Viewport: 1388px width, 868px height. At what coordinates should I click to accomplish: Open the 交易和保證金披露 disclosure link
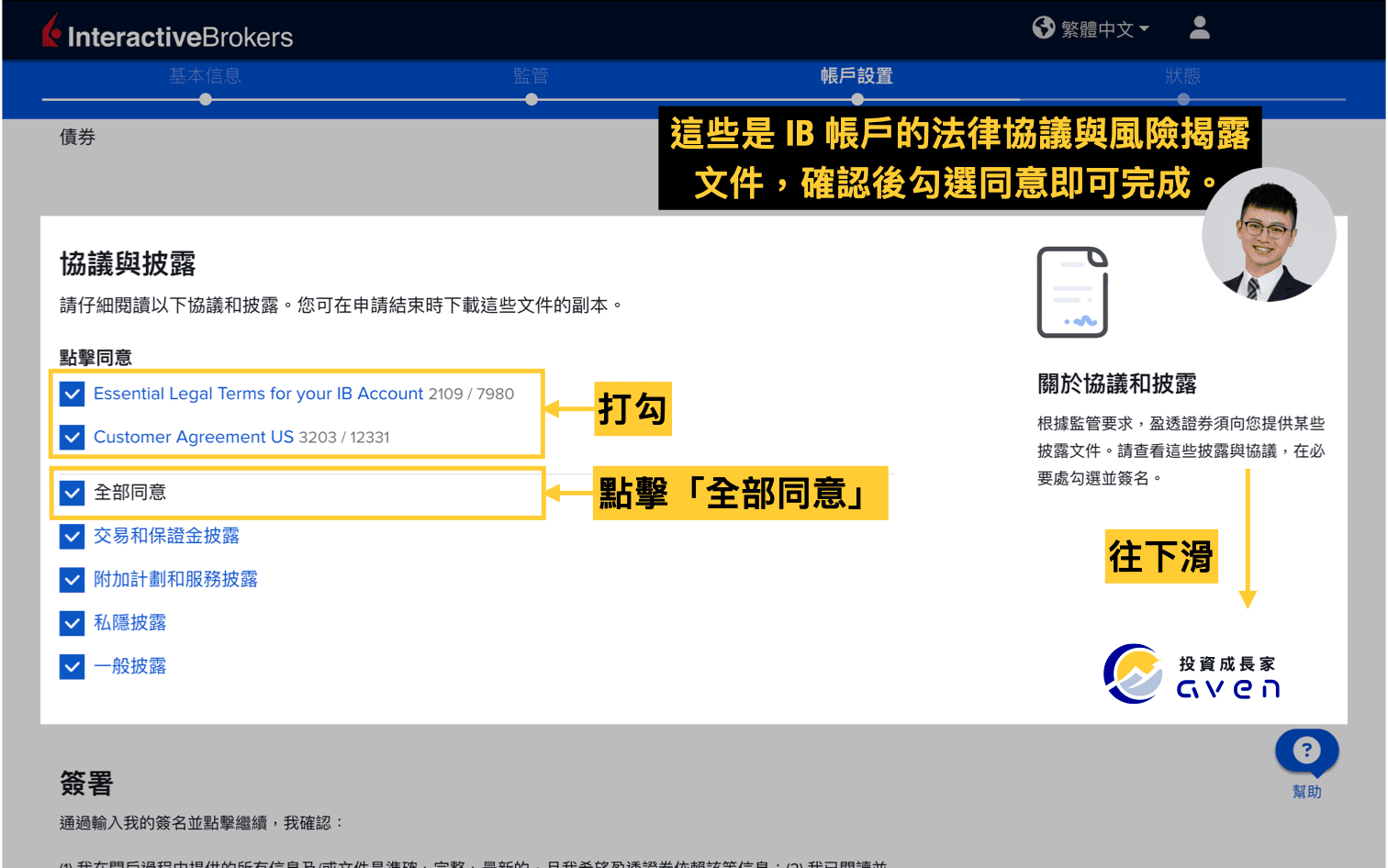tap(167, 536)
